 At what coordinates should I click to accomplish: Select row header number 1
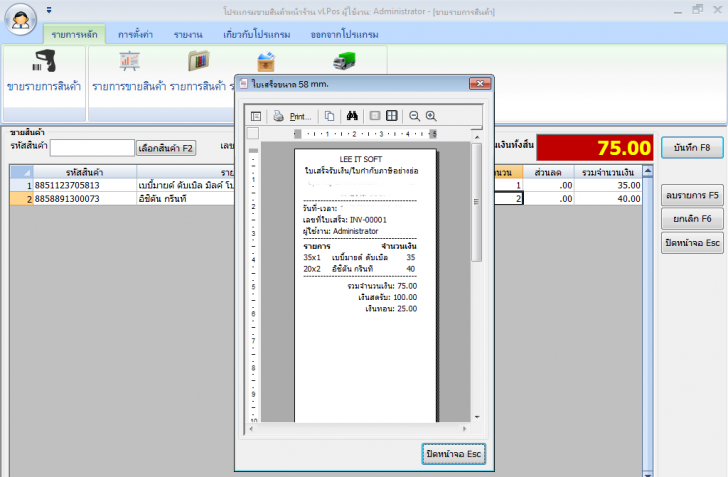tap(21, 185)
